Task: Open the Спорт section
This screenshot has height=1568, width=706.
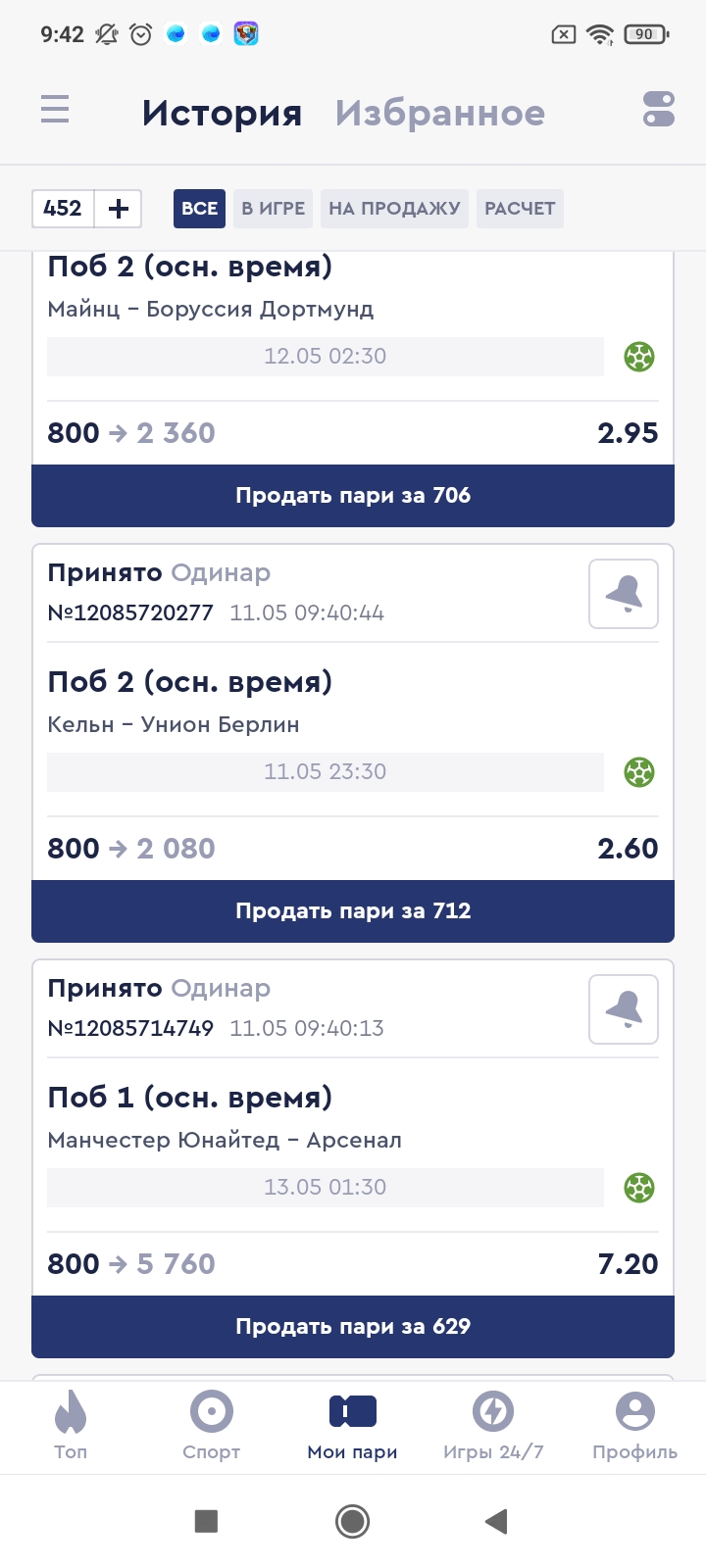Action: click(x=211, y=1425)
